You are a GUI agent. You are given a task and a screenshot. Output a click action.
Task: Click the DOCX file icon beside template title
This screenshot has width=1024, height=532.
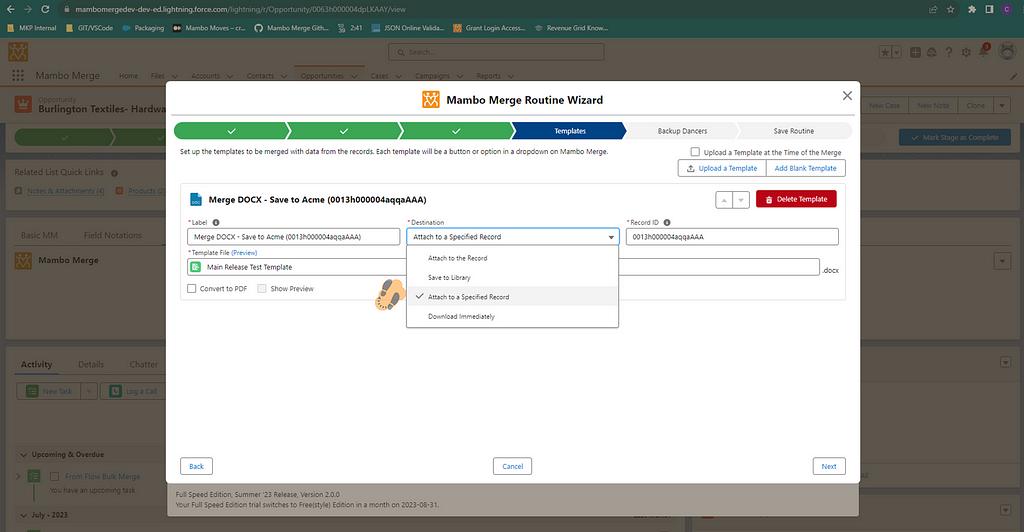[196, 200]
